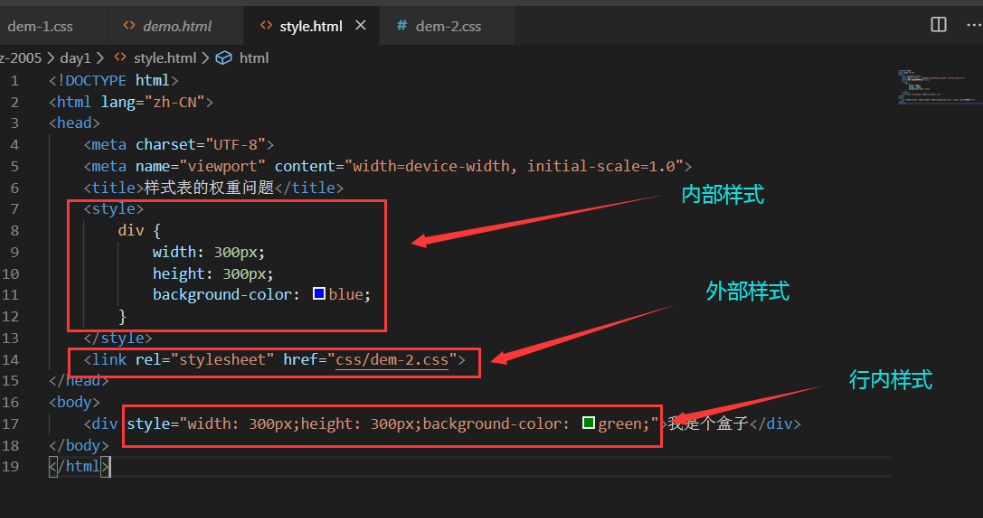Click the z-2005 breadcrumb segment
This screenshot has height=518, width=983.
(21, 58)
